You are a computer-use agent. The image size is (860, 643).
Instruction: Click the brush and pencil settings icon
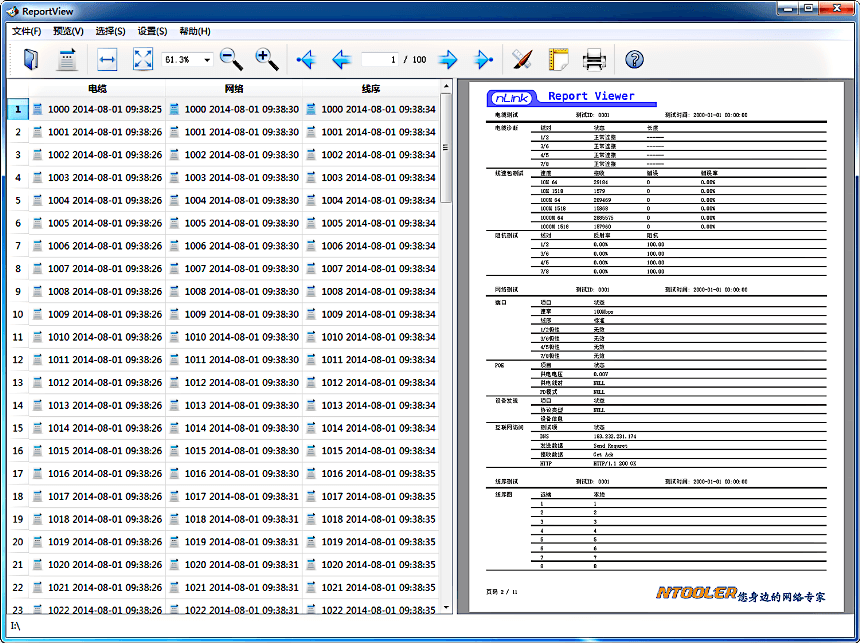point(522,60)
